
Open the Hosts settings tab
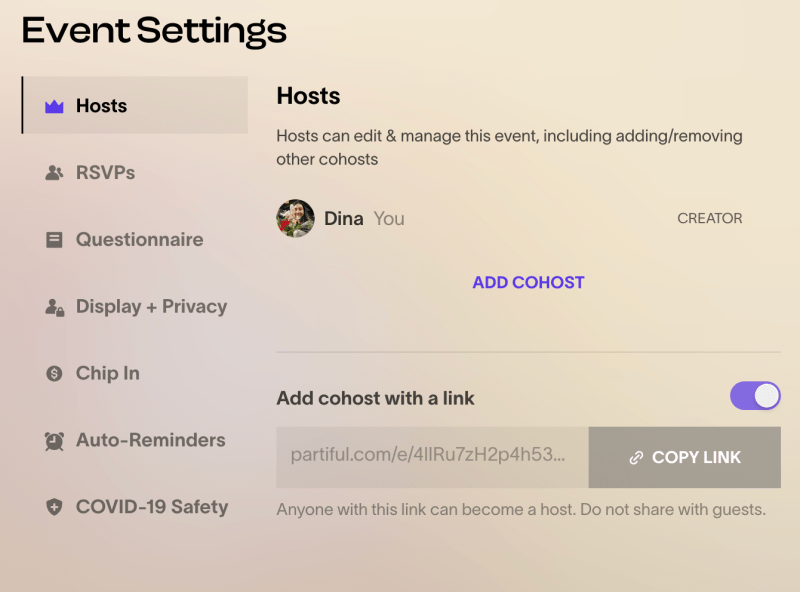coord(135,105)
